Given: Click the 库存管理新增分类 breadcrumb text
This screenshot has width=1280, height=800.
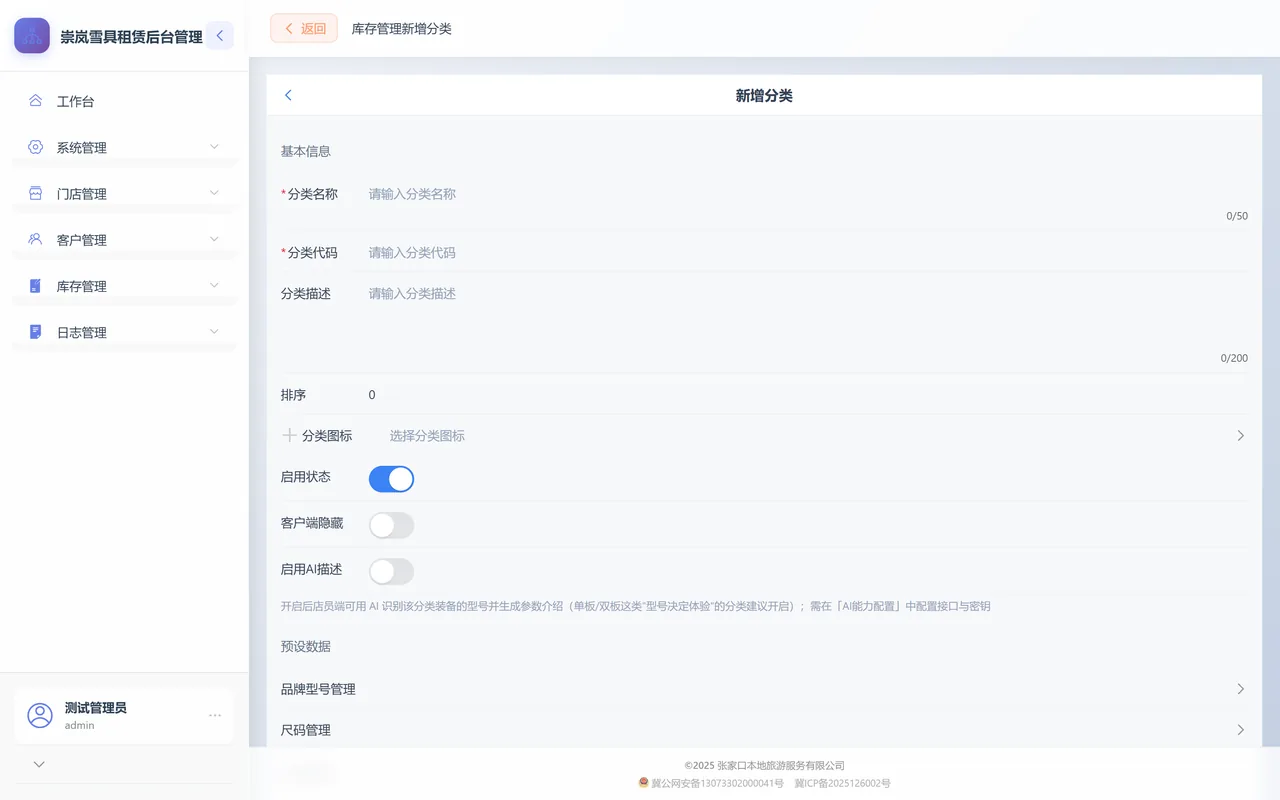Looking at the screenshot, I should (x=402, y=29).
